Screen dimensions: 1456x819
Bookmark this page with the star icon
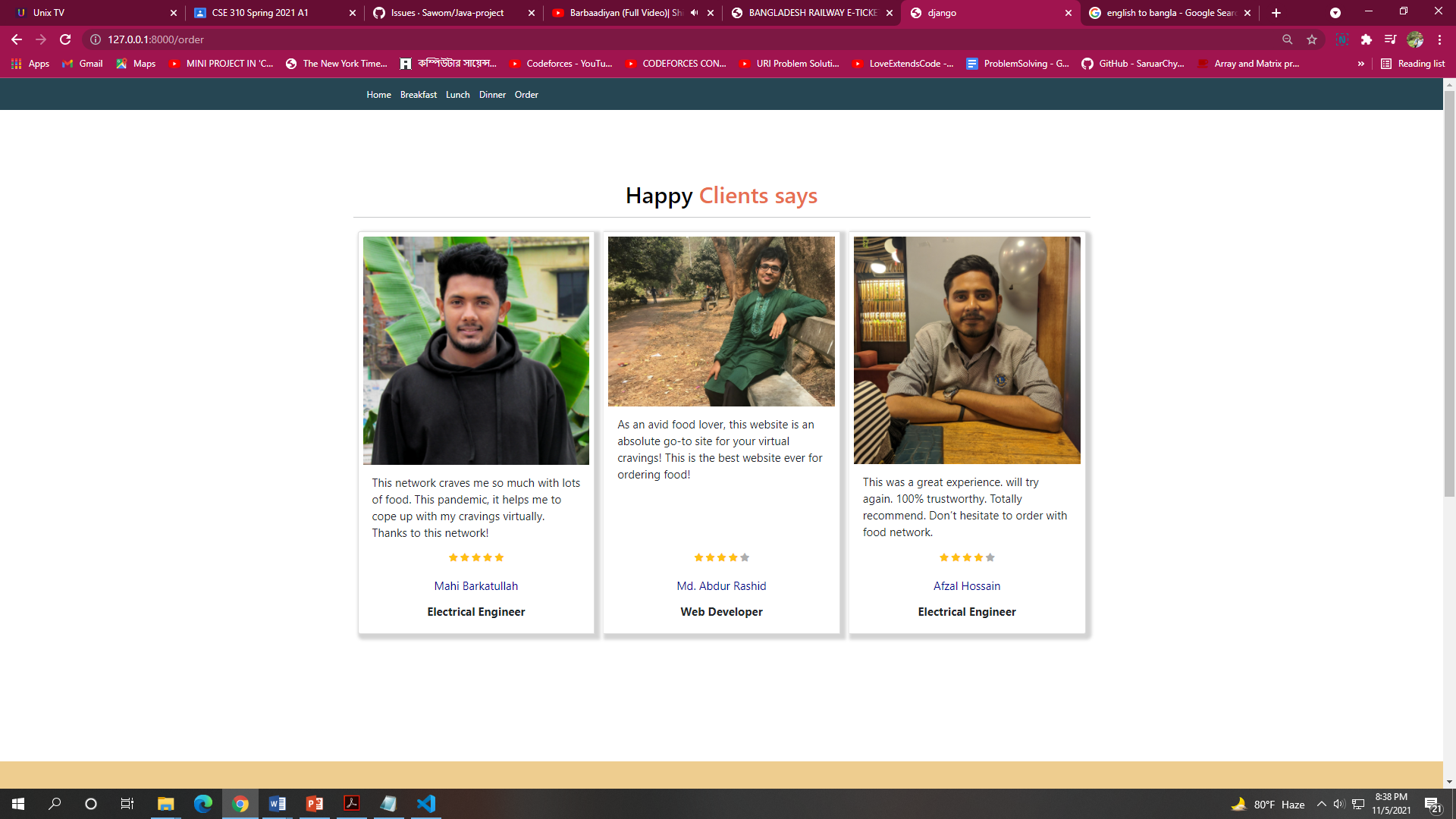tap(1312, 39)
